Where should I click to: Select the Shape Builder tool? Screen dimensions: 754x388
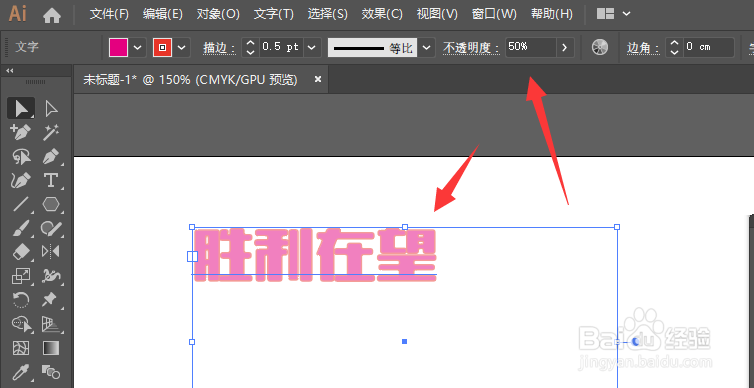pos(21,324)
